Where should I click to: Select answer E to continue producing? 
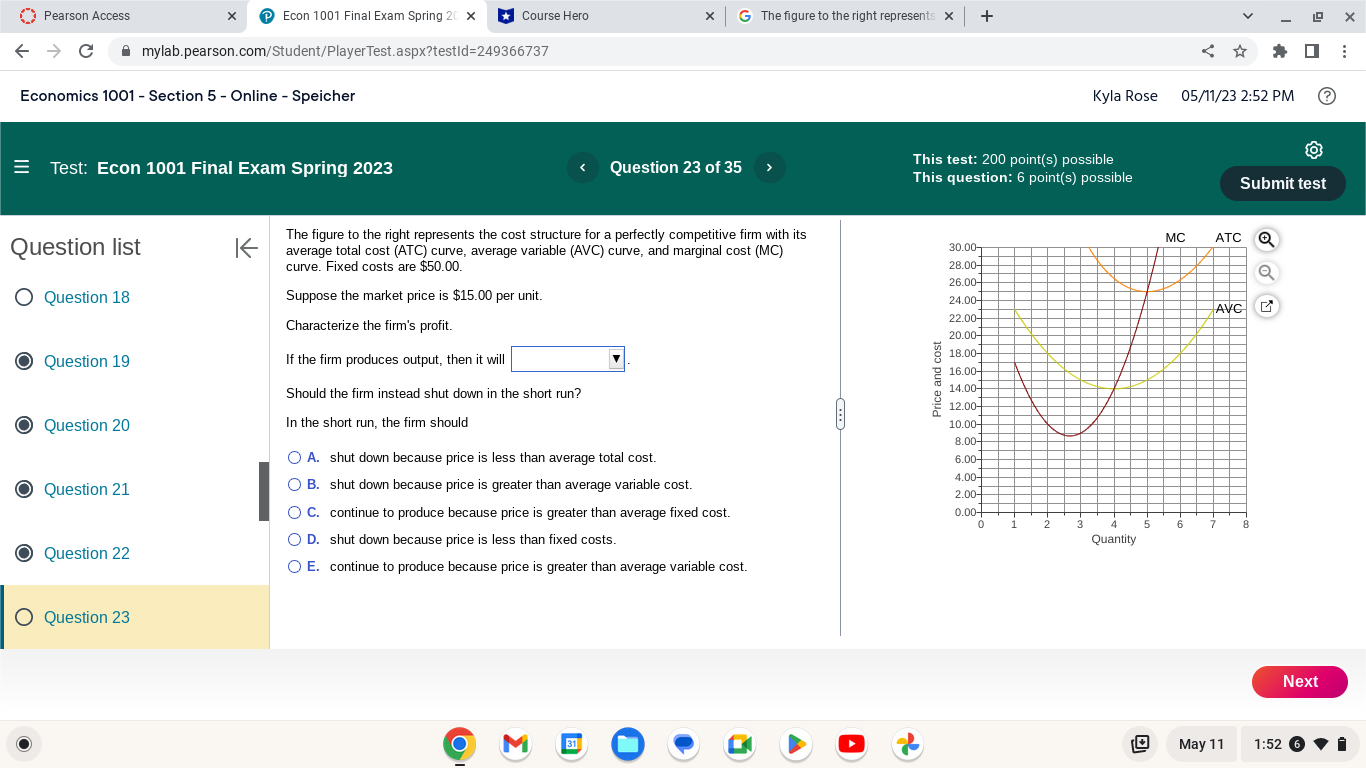pyautogui.click(x=294, y=566)
